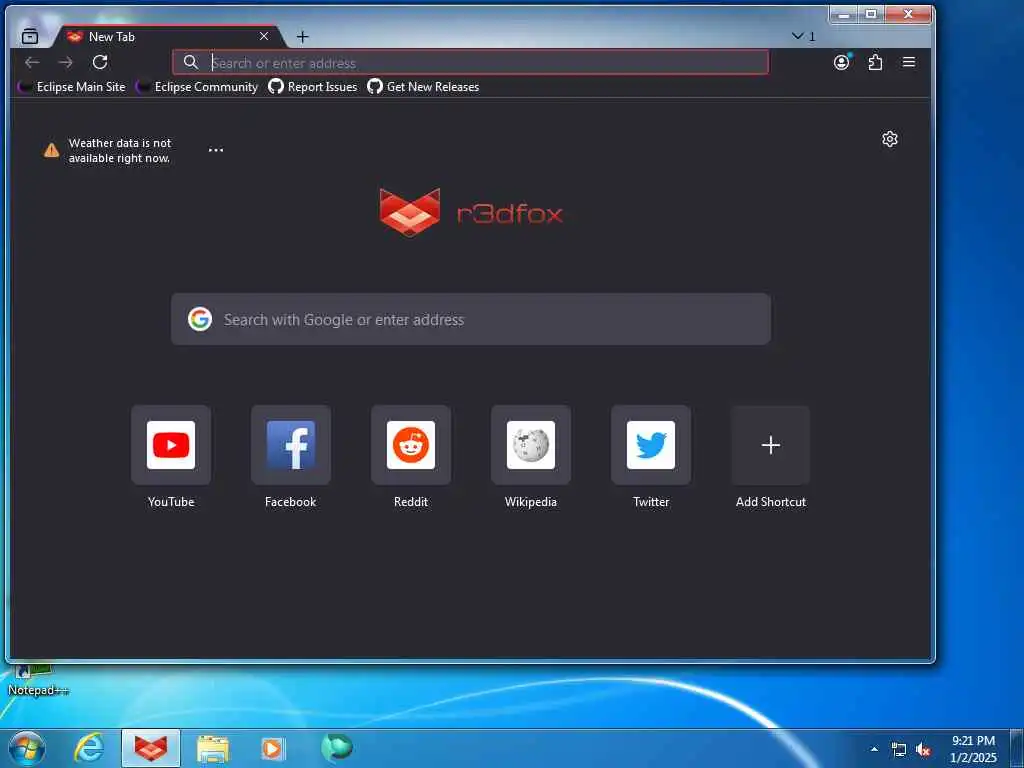Open new tab personalize gear settings

pyautogui.click(x=889, y=139)
